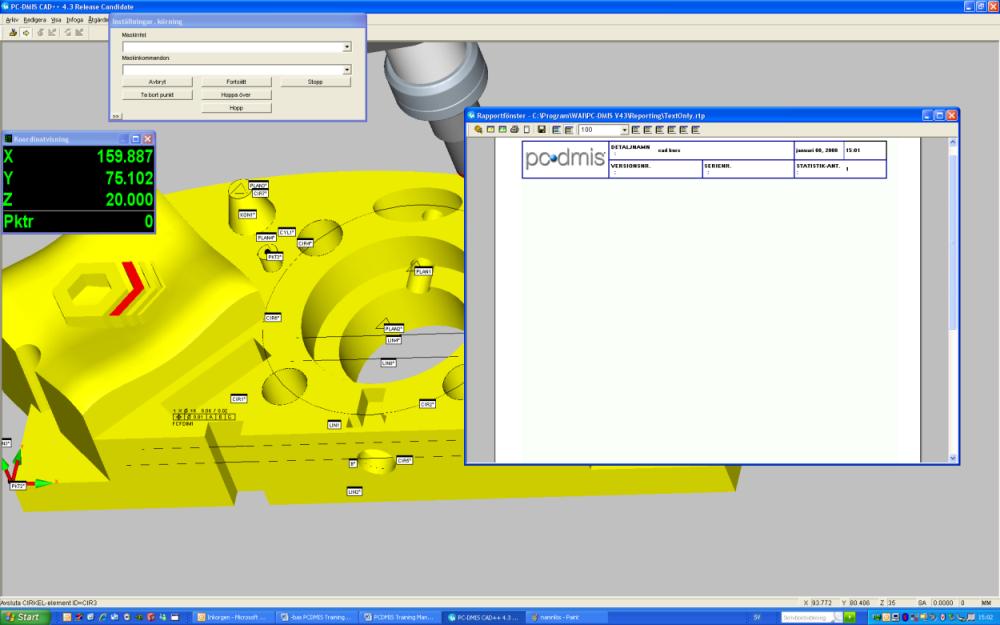The width and height of the screenshot is (1000, 625).
Task: Select the LIN1 feature label
Action: pos(334,425)
